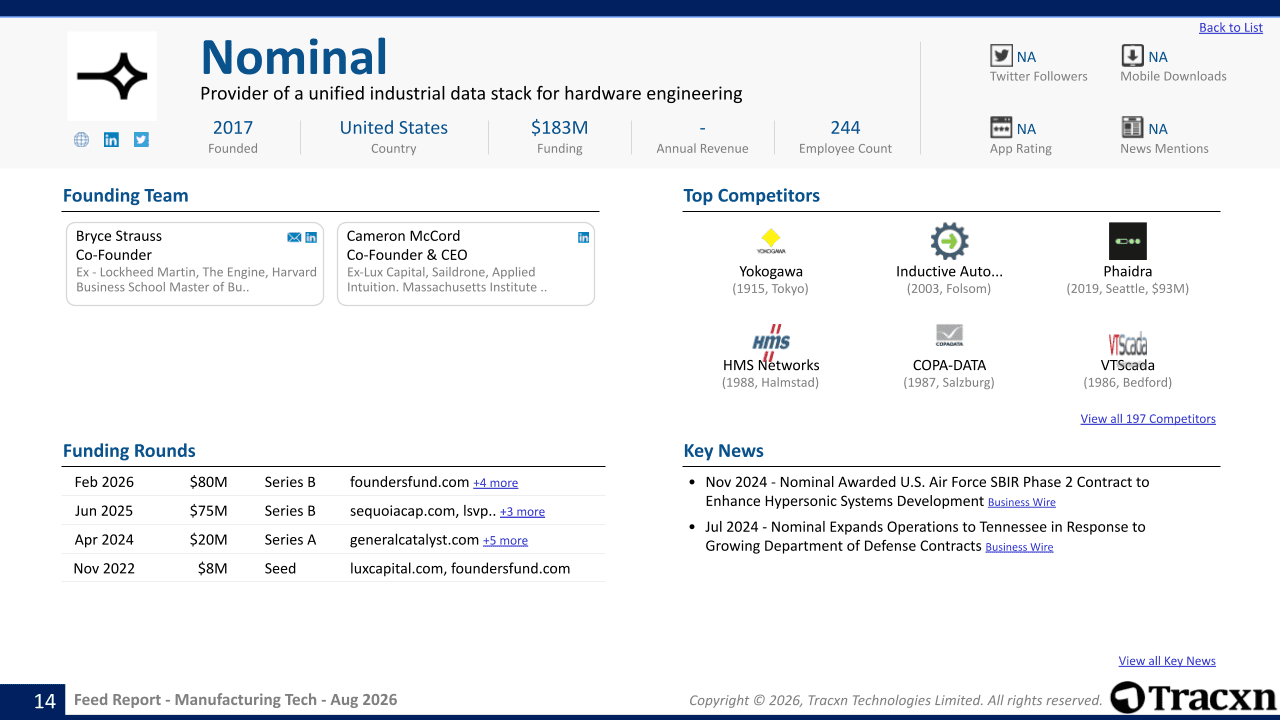This screenshot has height=720, width=1280.
Task: Open View all 197 Competitors link
Action: point(1148,419)
